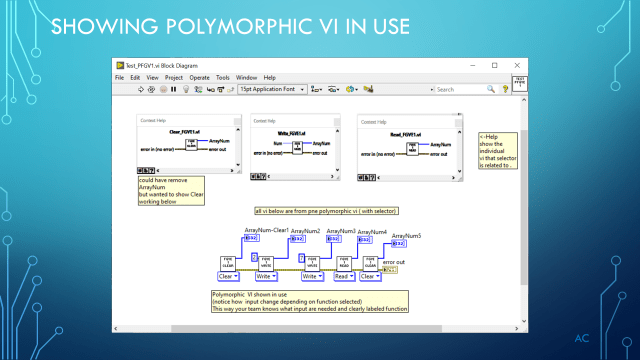Open the Window menu
The image size is (640, 360).
point(247,78)
